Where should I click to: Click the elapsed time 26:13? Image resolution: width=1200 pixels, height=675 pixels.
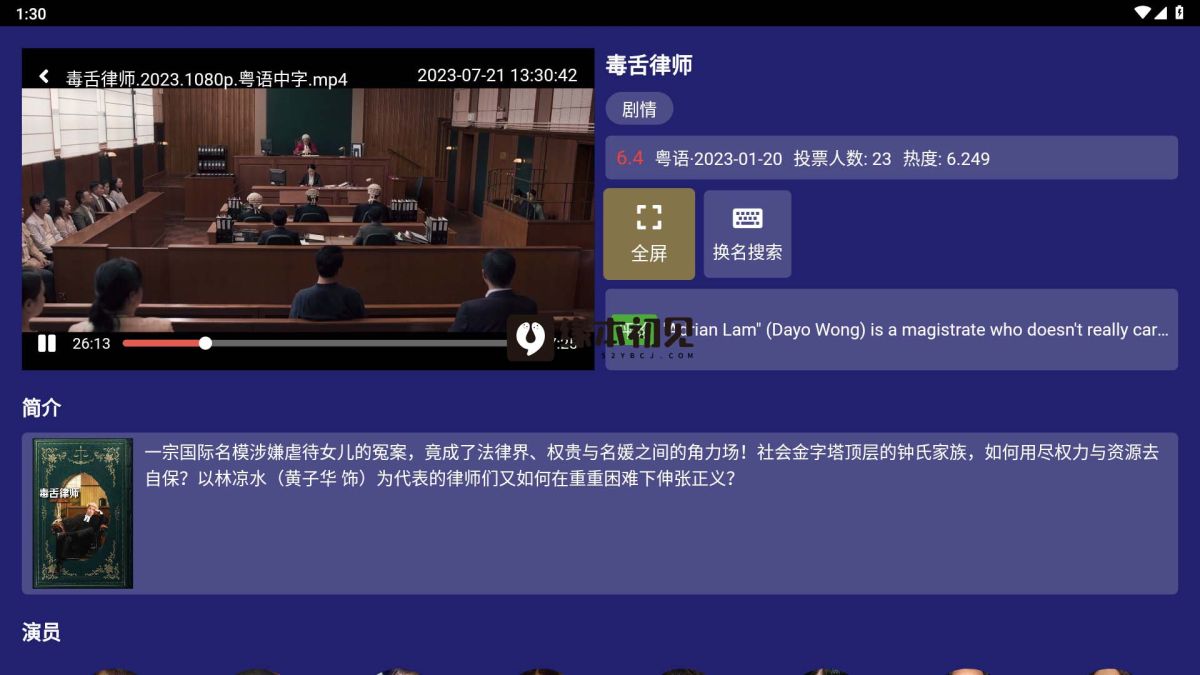(x=91, y=343)
